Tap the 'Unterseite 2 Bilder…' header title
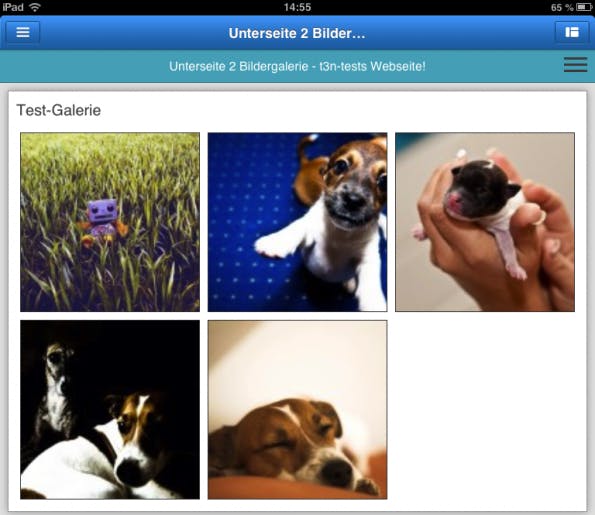The height and width of the screenshot is (515, 595). click(x=297, y=33)
